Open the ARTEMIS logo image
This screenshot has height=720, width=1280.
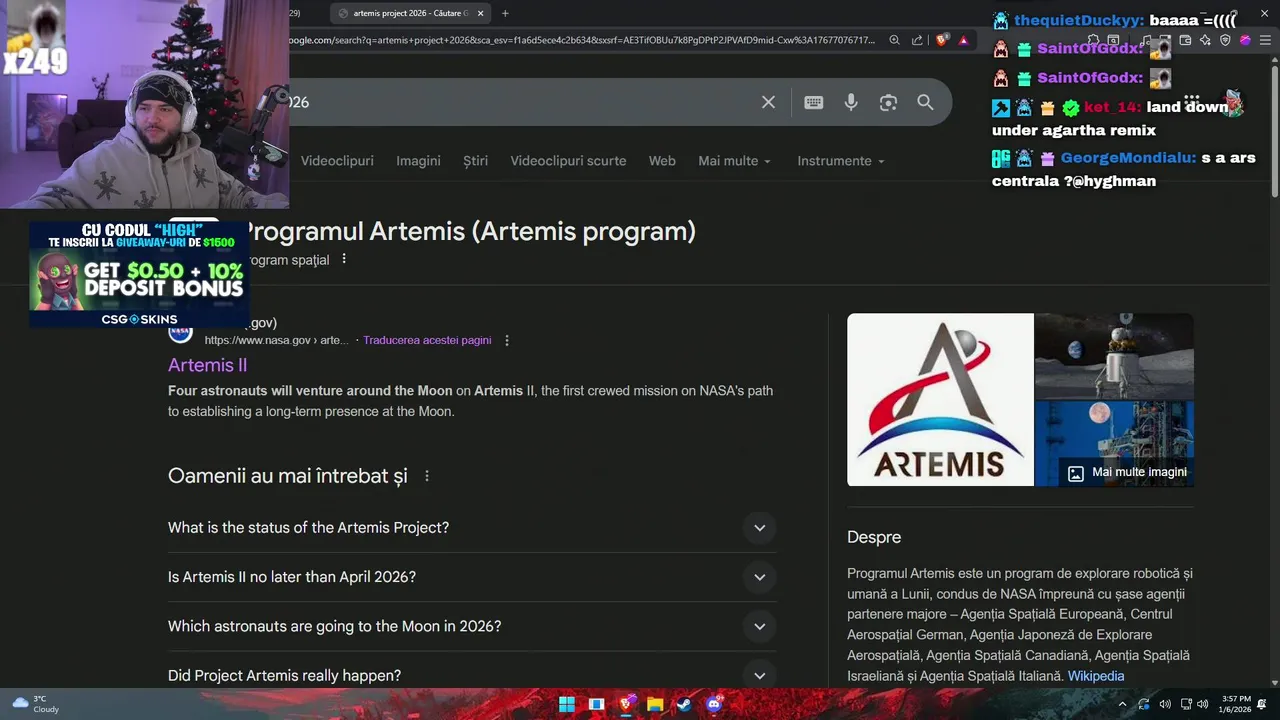pyautogui.click(x=940, y=400)
